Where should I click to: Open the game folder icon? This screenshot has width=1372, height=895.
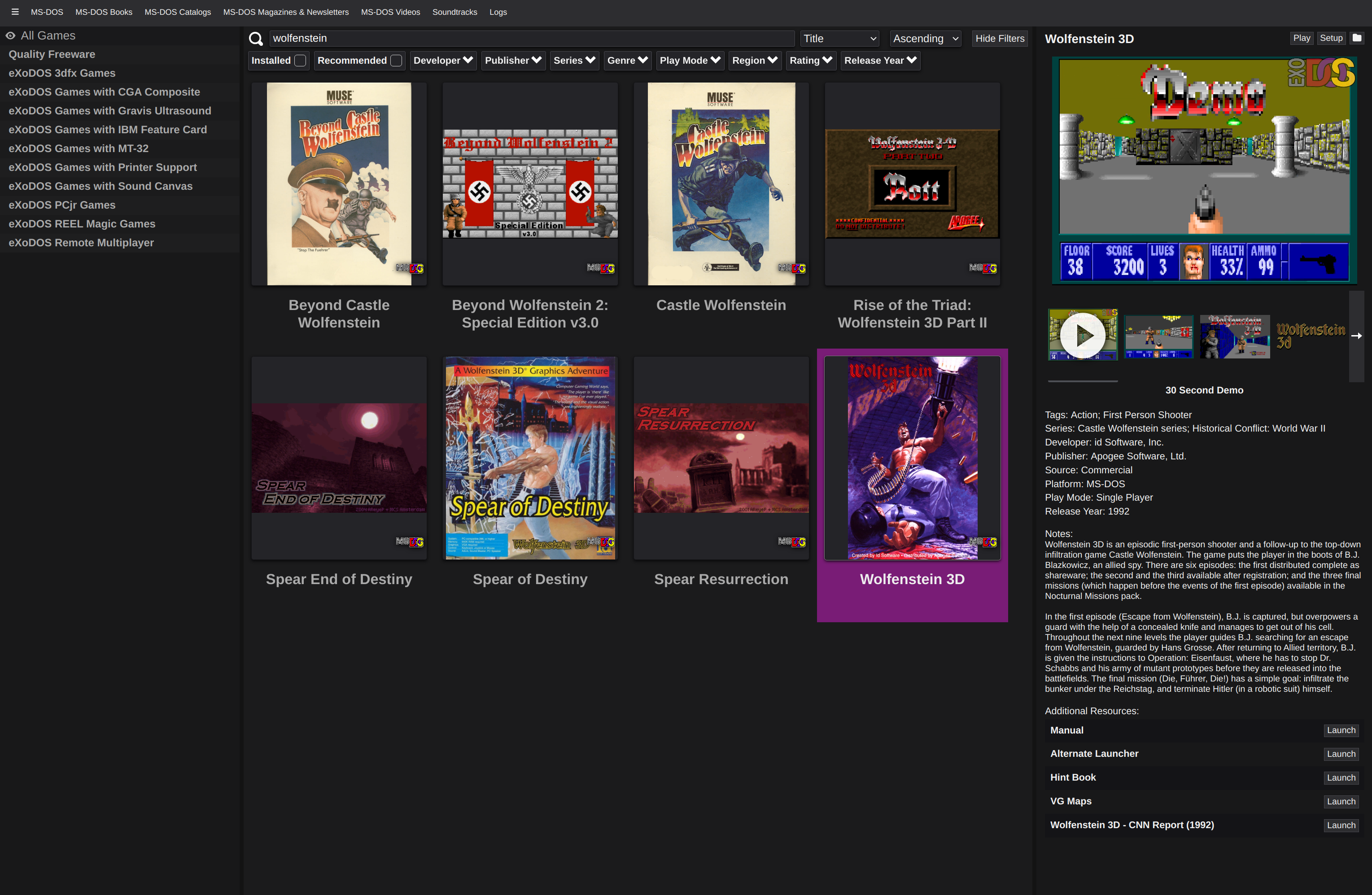1357,38
